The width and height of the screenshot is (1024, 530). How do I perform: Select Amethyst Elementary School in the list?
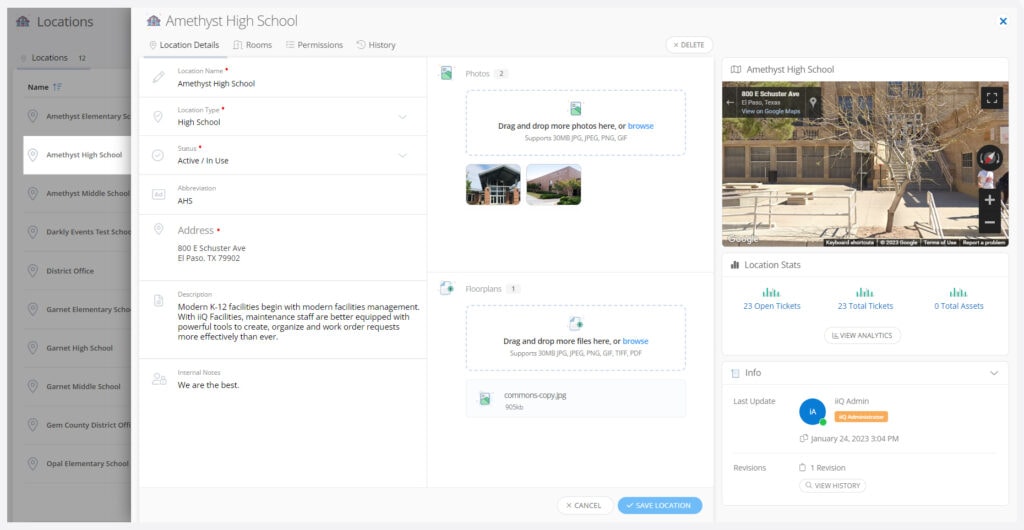(77, 116)
